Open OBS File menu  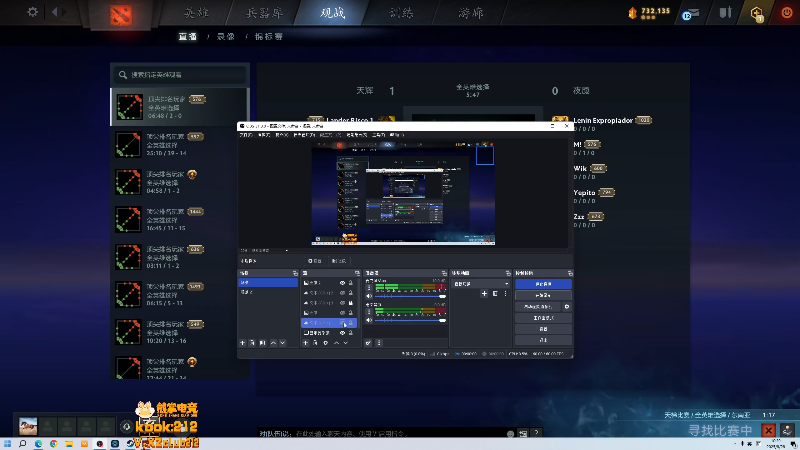[x=246, y=135]
